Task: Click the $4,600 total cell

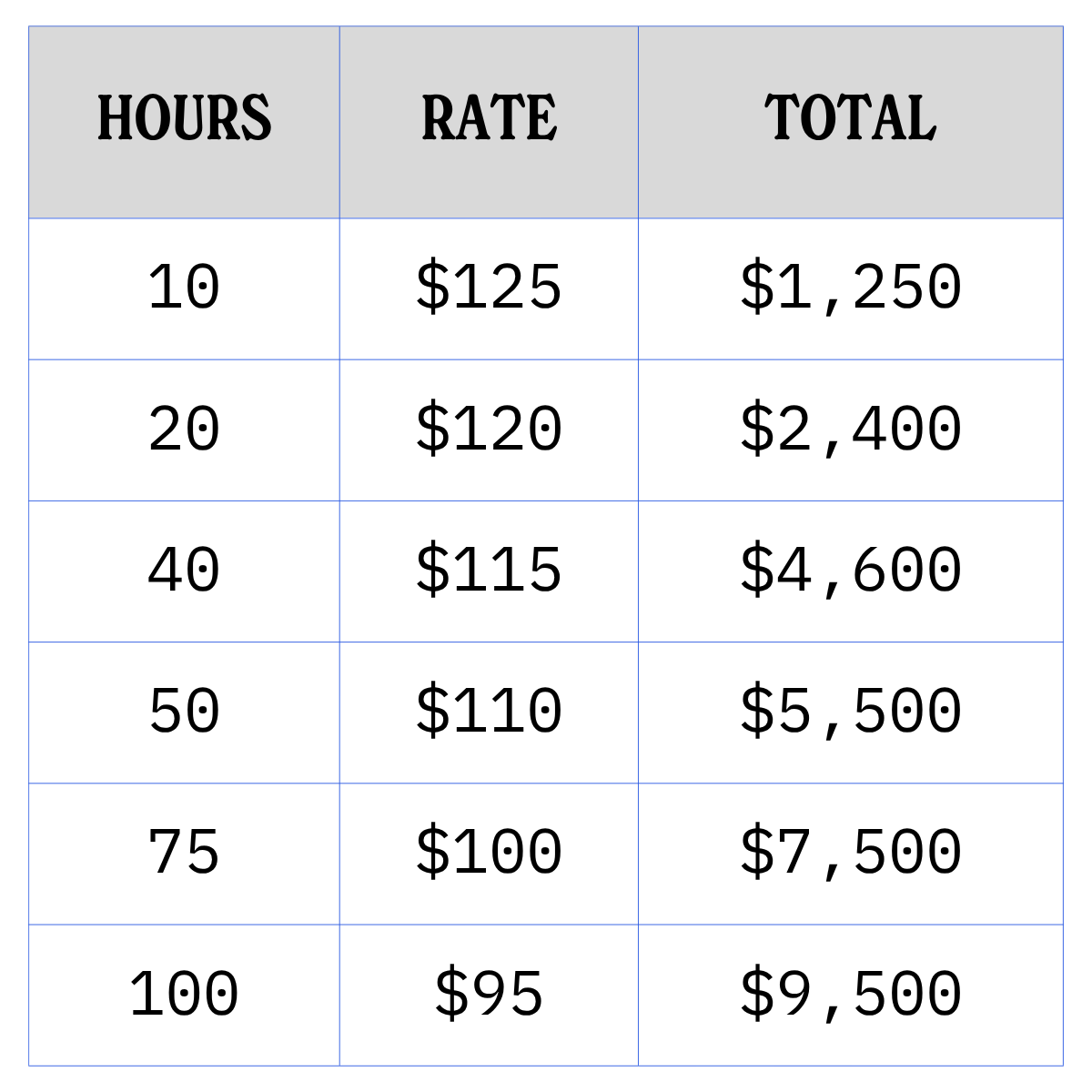Action: tap(851, 571)
